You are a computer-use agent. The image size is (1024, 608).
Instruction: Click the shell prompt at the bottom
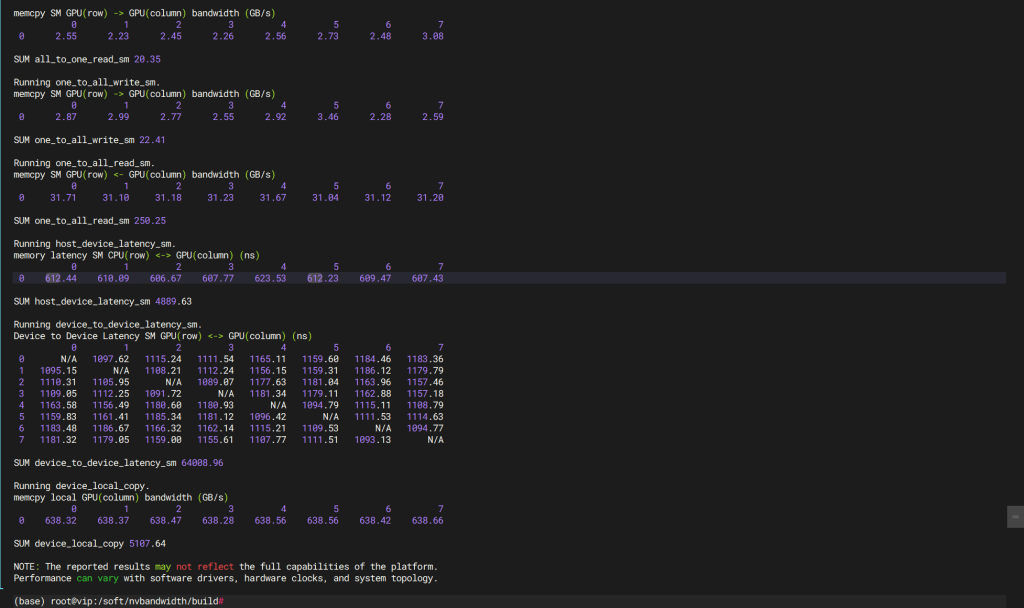tap(118, 600)
